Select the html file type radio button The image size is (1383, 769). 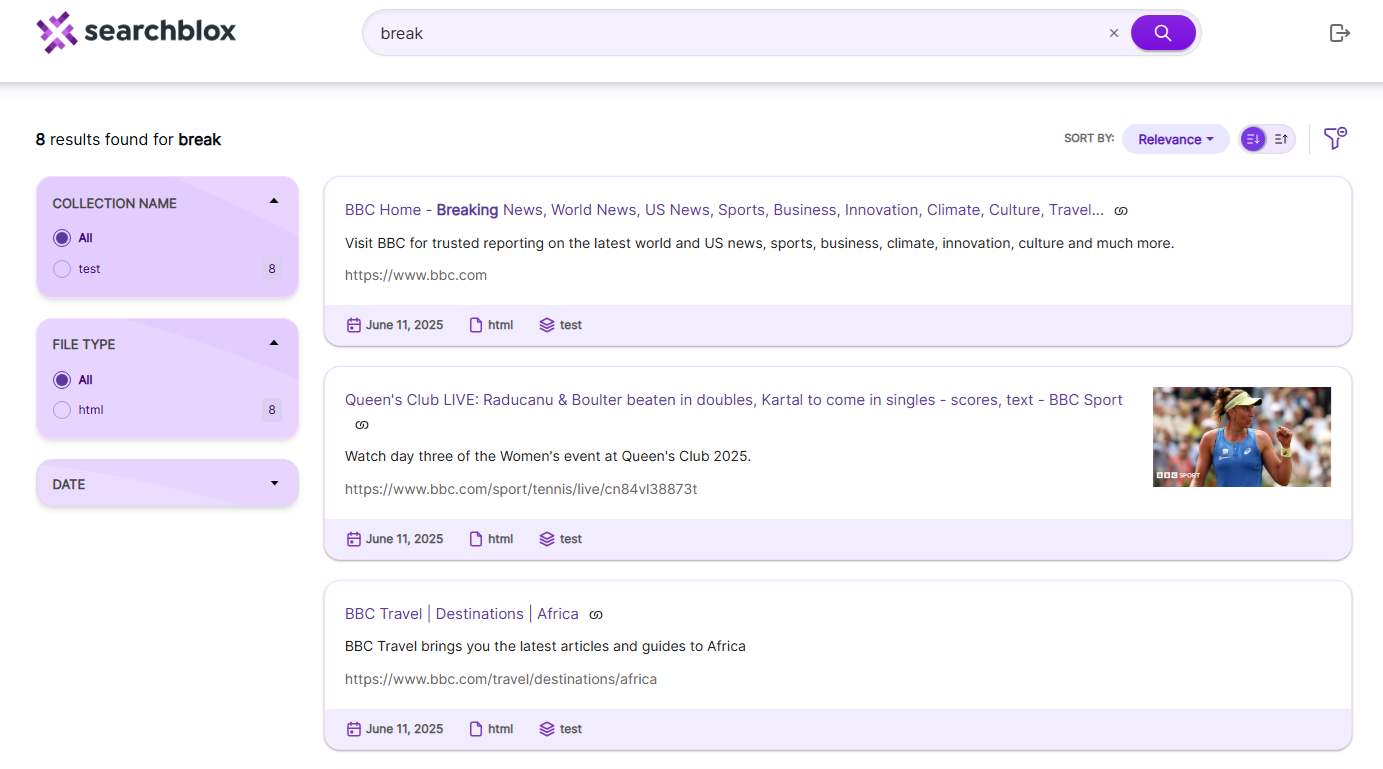click(x=62, y=410)
